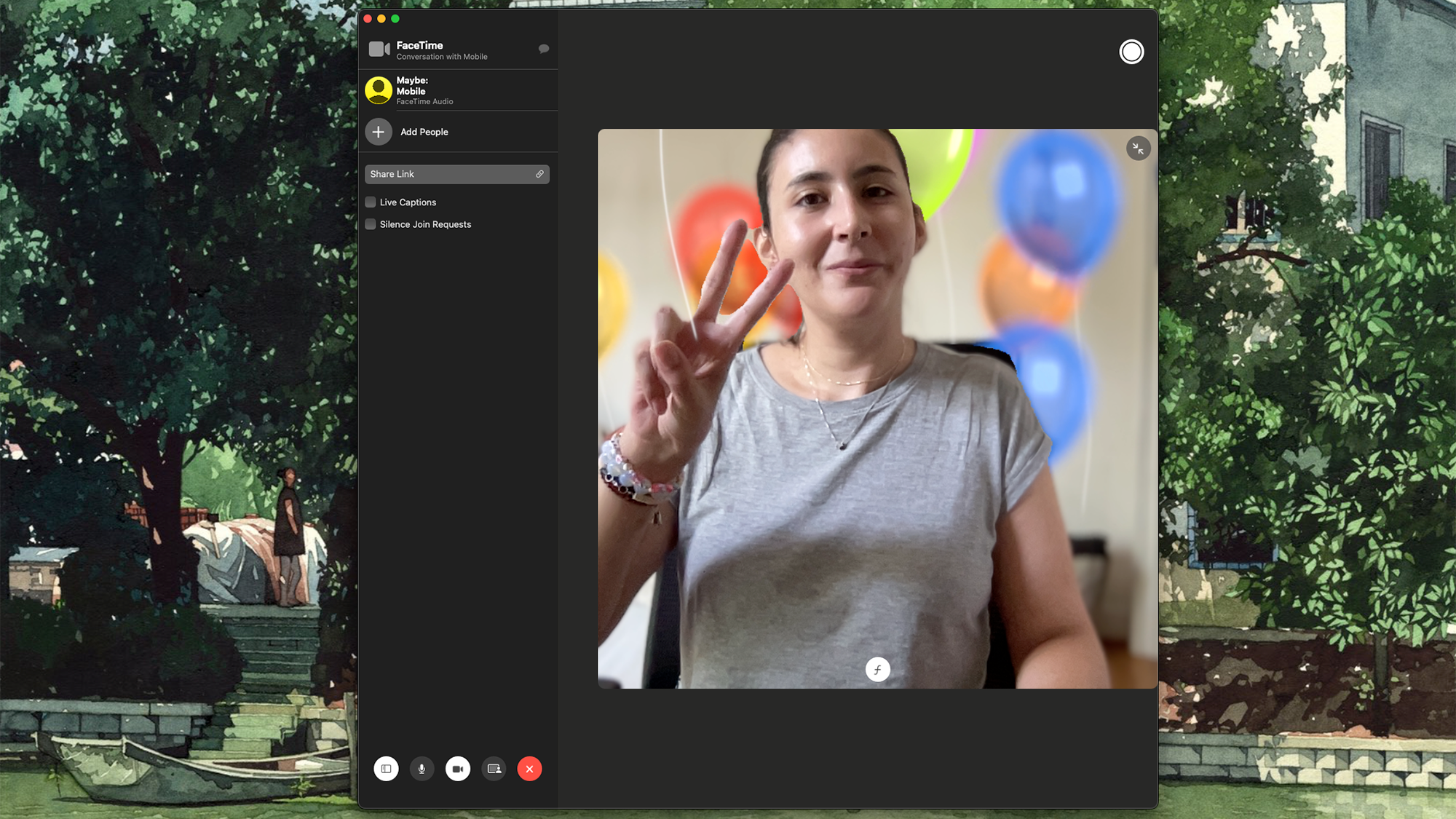Take a Live Photo with shutter button
The width and height of the screenshot is (1456, 819).
(x=1131, y=52)
